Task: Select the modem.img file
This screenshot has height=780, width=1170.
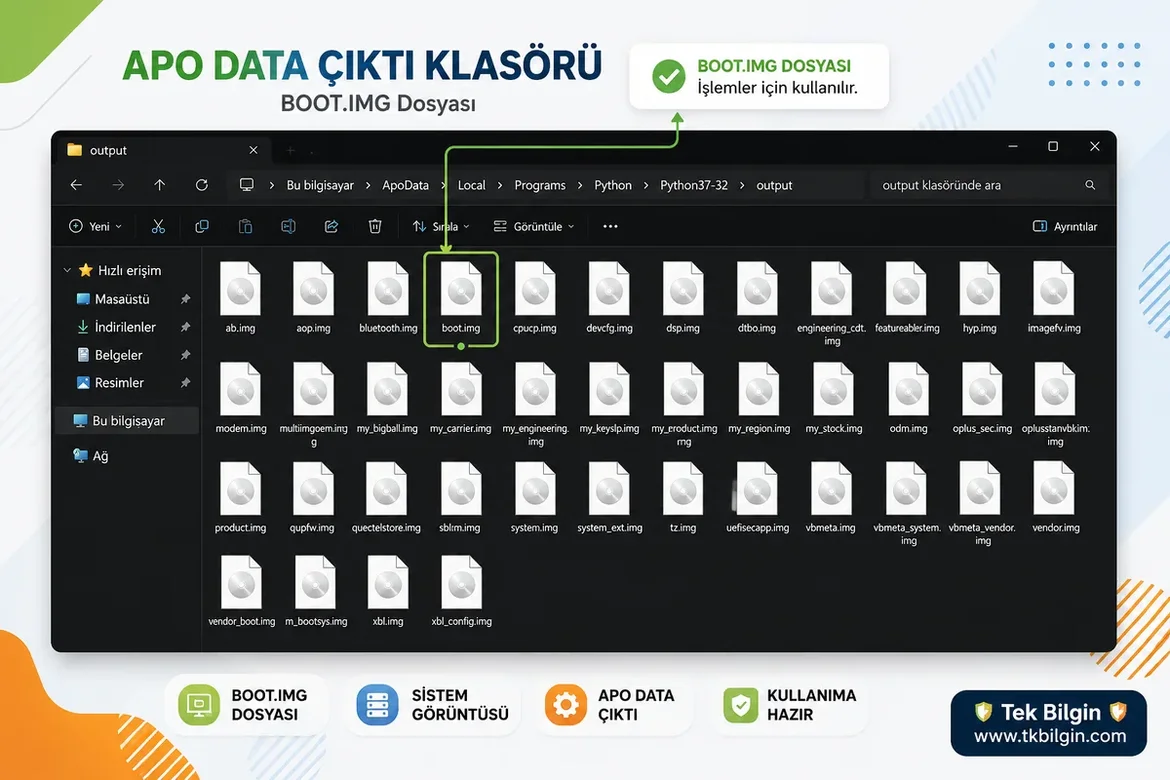Action: [241, 398]
